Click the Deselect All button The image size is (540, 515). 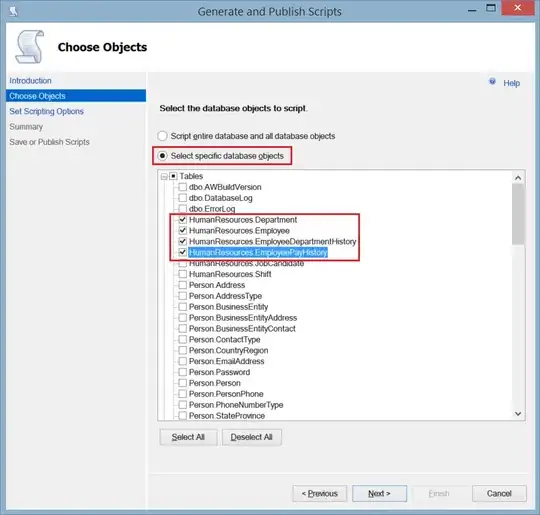pyautogui.click(x=252, y=437)
